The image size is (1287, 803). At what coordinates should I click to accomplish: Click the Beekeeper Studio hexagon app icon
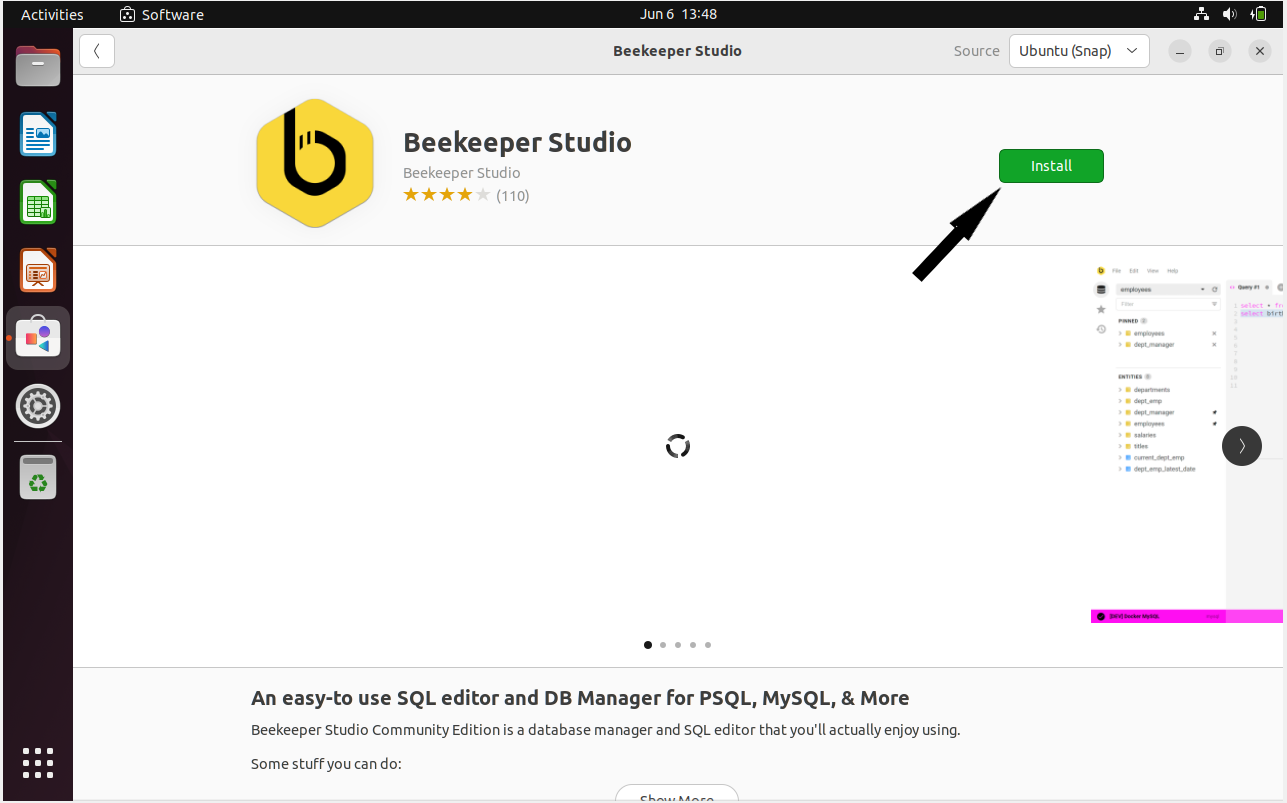point(315,164)
